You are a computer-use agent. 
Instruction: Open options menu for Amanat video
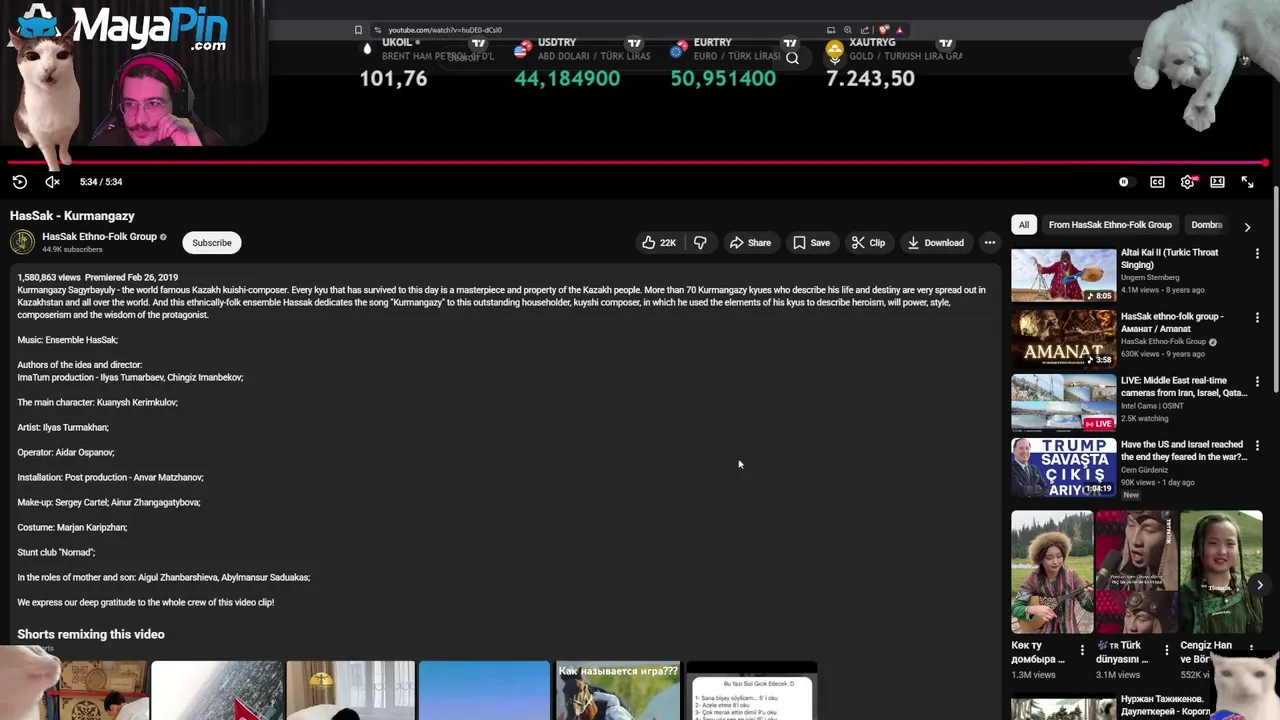[1257, 318]
